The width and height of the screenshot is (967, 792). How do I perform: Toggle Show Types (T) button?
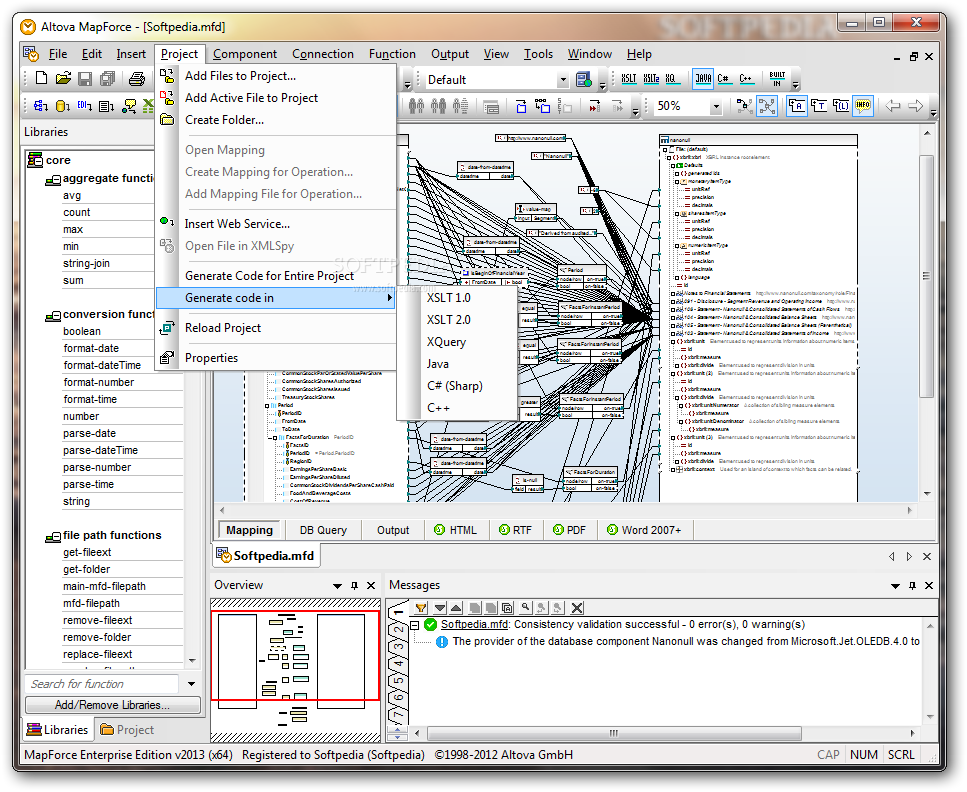pyautogui.click(x=819, y=106)
